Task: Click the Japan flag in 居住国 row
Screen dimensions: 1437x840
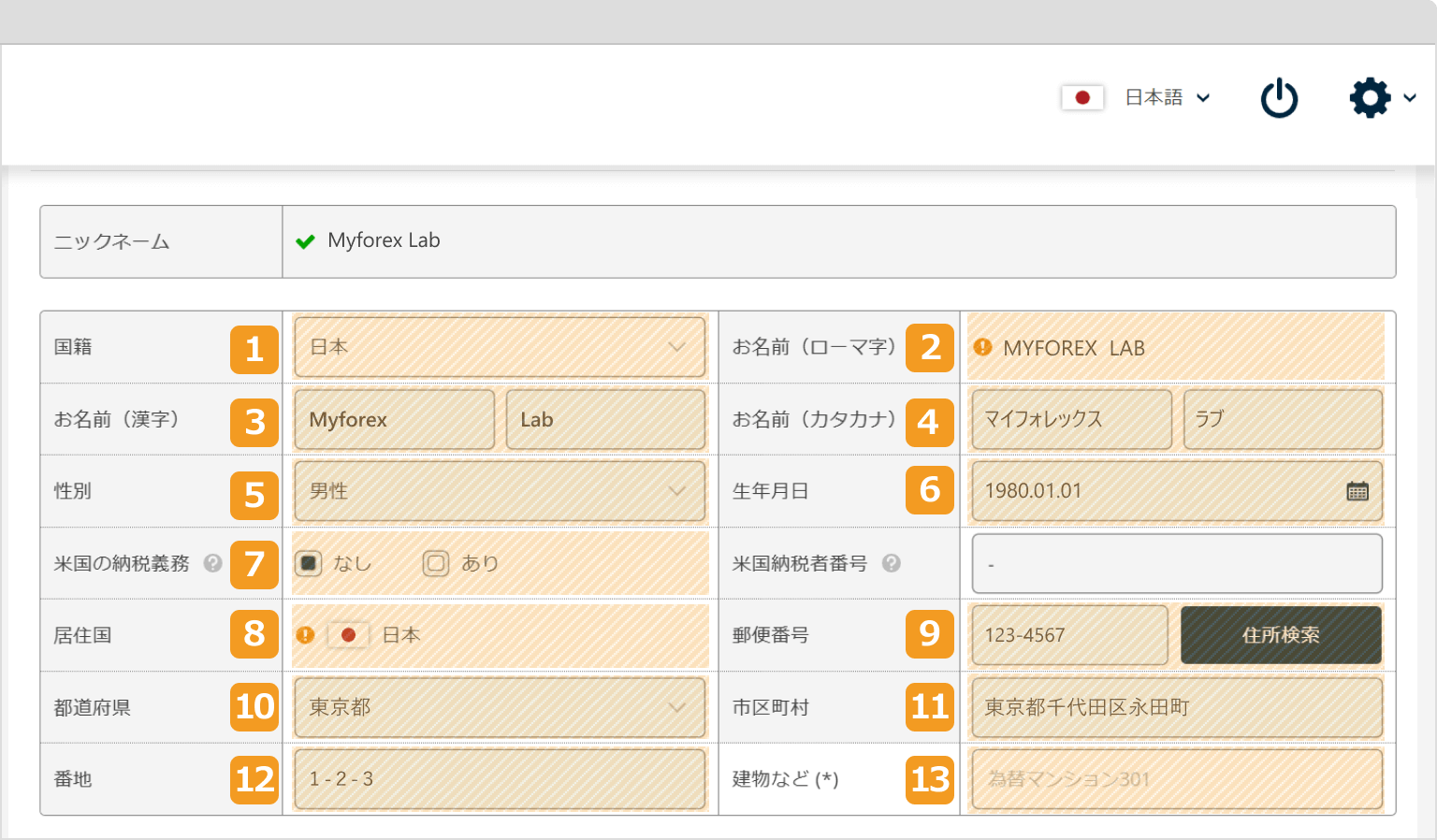Action: tap(348, 635)
